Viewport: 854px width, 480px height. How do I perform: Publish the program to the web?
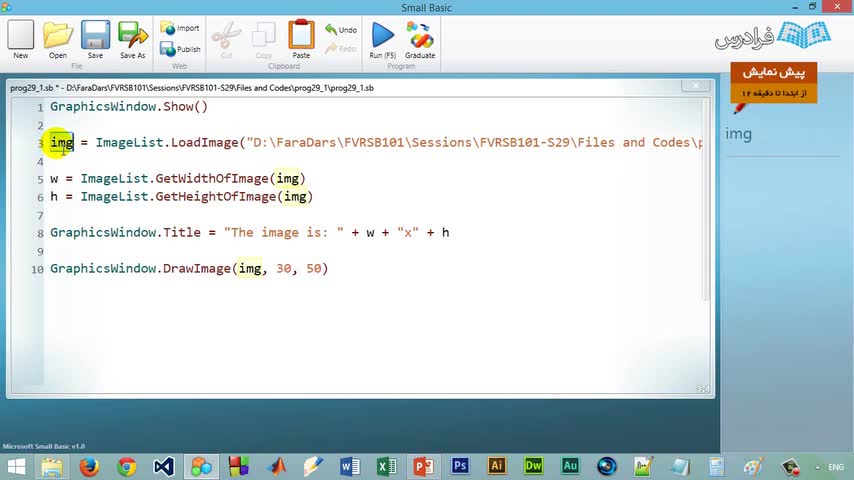[180, 49]
